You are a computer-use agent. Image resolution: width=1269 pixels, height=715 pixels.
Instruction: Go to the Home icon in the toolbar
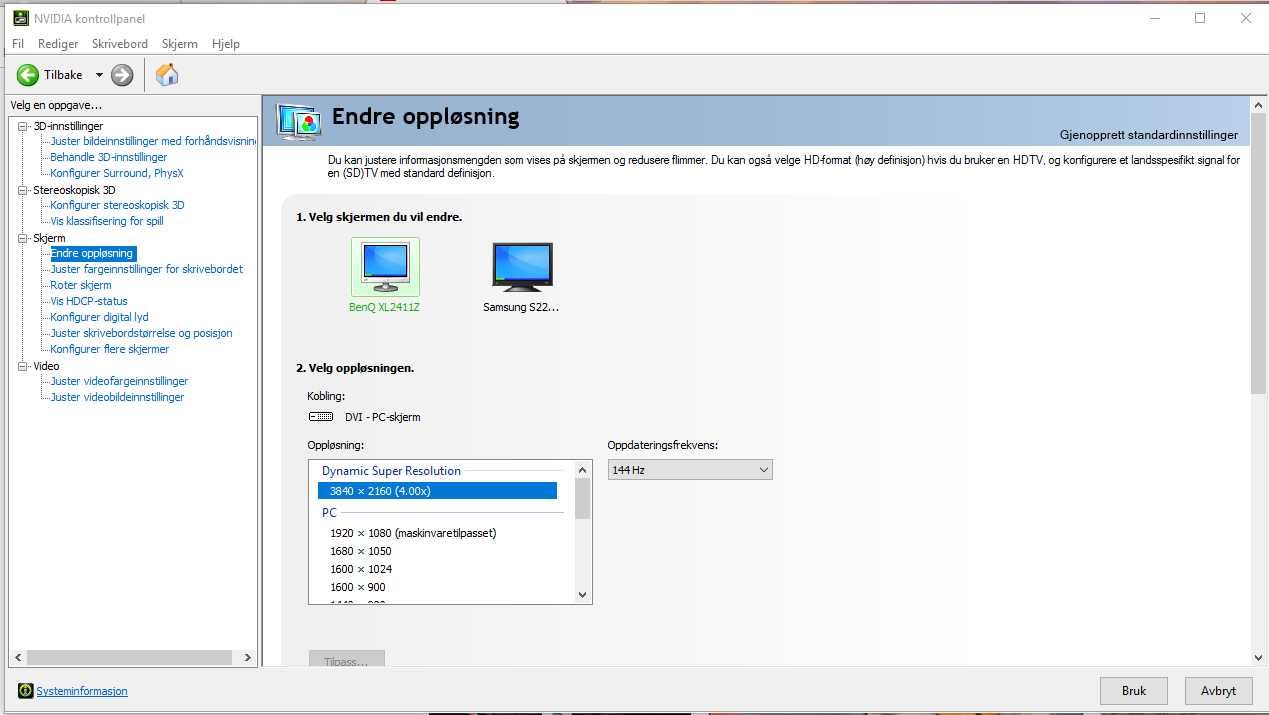coord(167,74)
